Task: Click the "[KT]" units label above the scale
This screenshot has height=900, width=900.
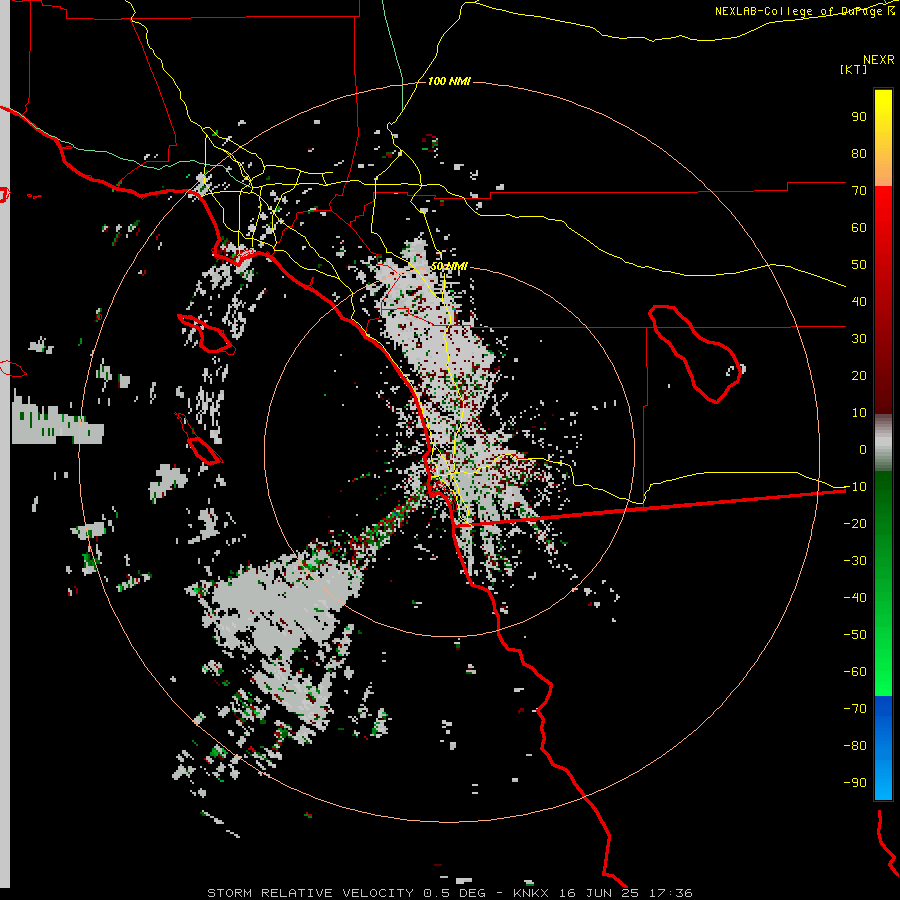Action: tap(853, 69)
